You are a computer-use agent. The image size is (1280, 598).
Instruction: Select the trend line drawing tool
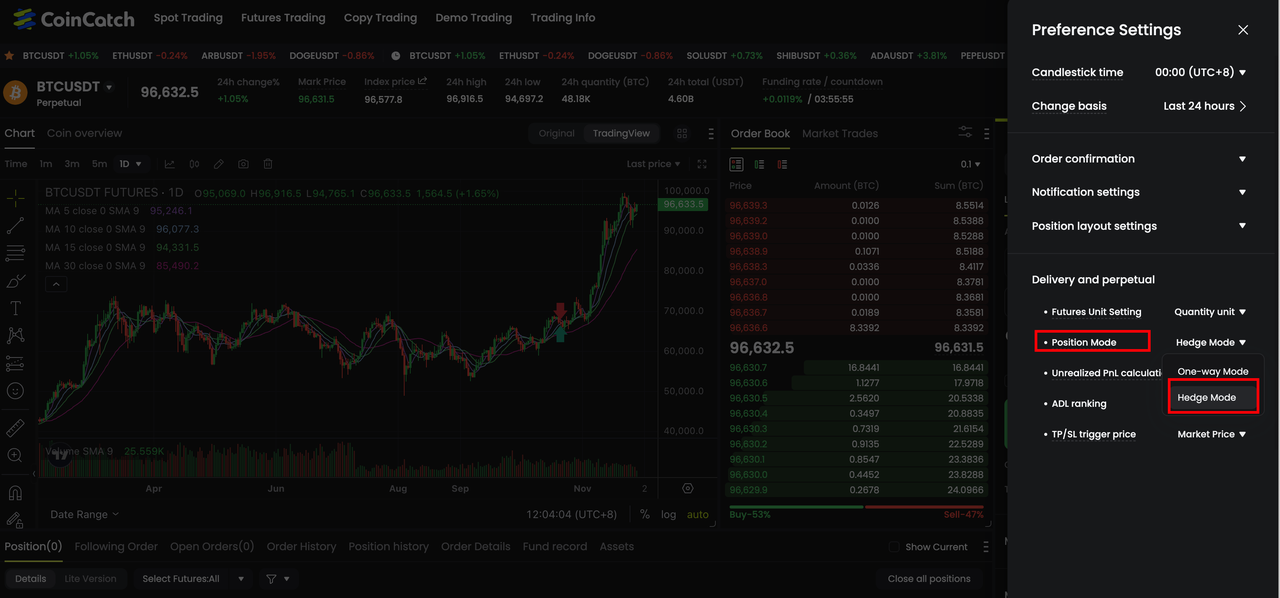tap(15, 226)
